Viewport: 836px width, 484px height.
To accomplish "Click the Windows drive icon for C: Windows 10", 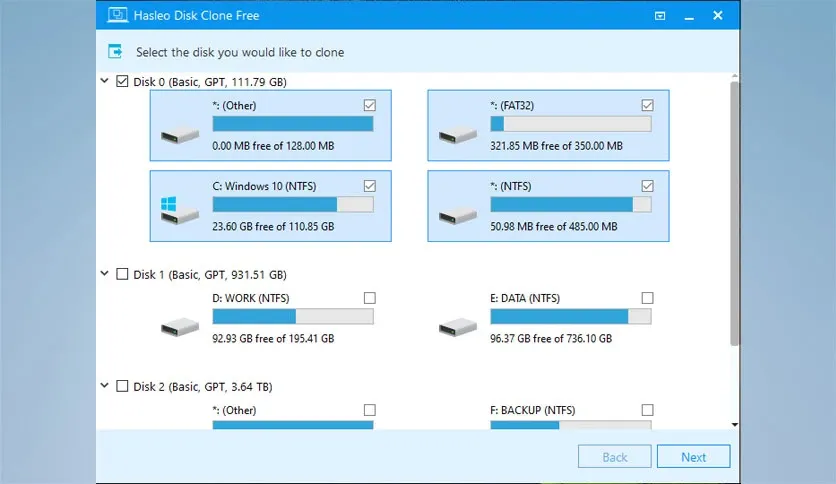I will point(180,211).
